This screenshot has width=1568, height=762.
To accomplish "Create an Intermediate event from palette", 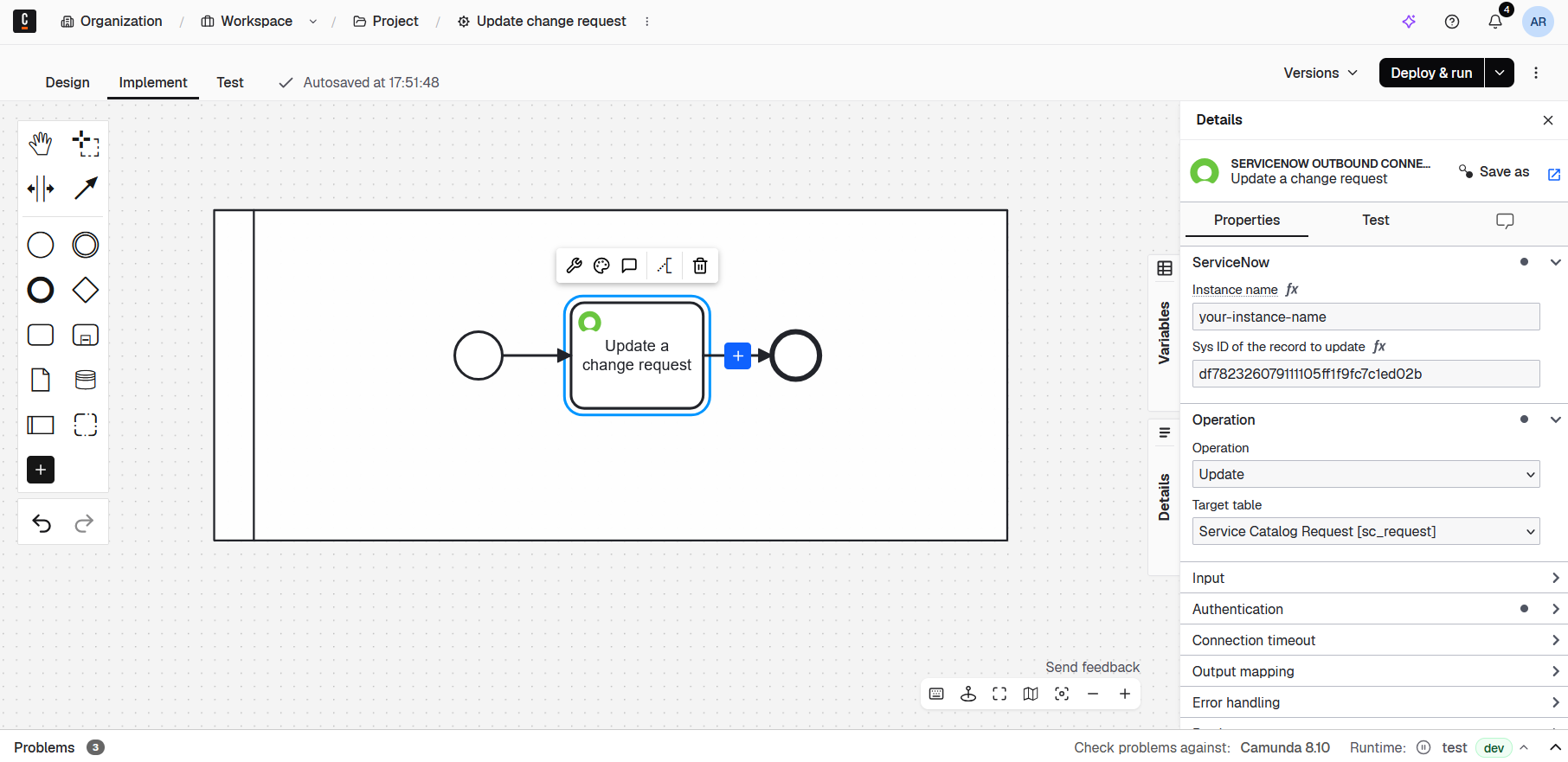I will 86,245.
